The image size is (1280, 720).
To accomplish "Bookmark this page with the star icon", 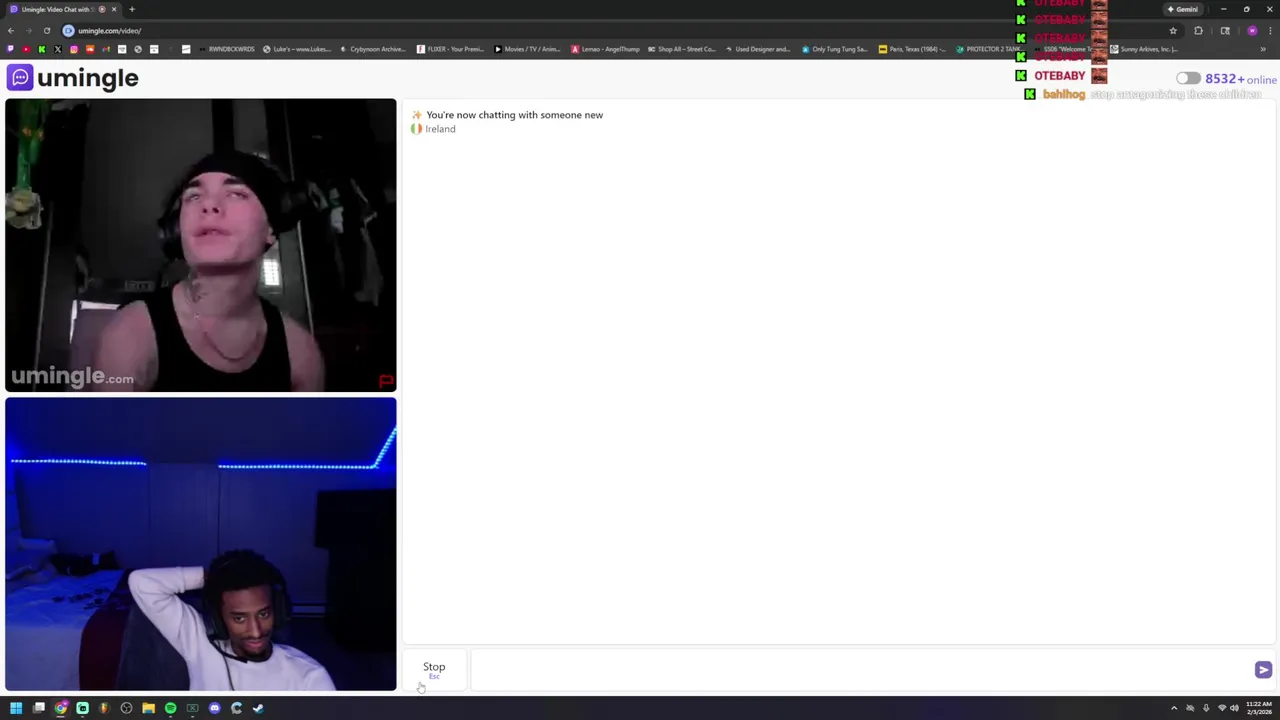I will tap(1173, 30).
